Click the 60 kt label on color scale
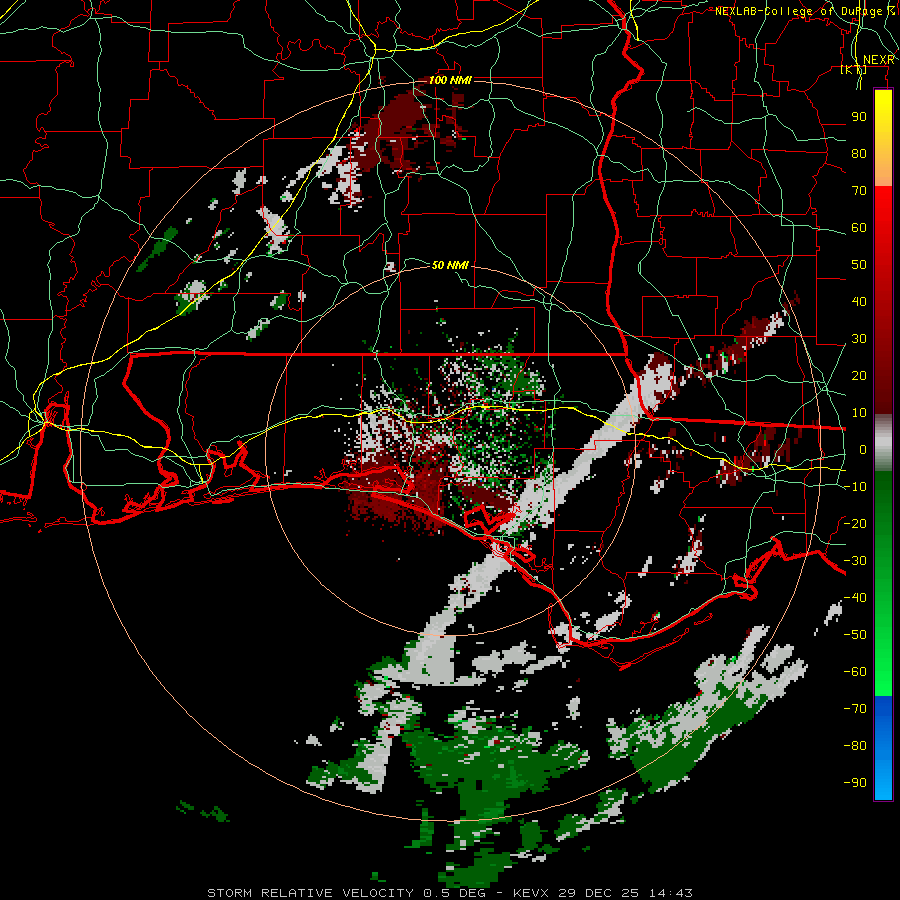The width and height of the screenshot is (900, 900). [x=859, y=227]
